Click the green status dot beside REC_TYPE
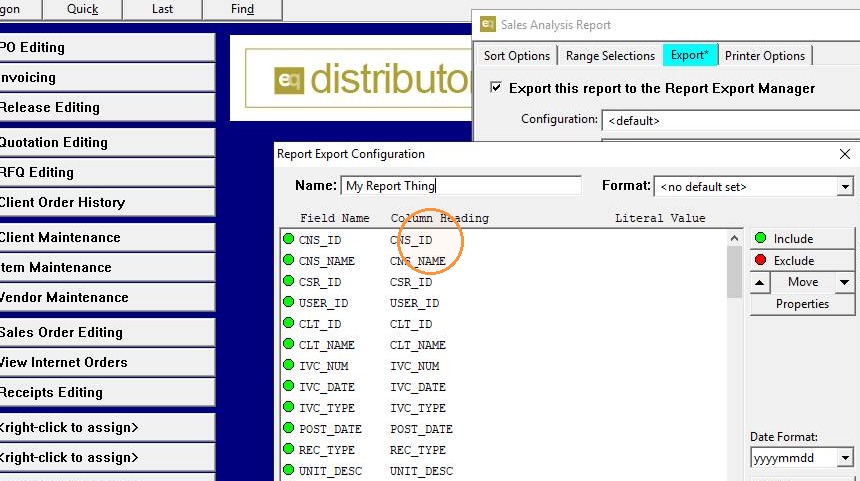Screen dimensions: 860x481 288,449
